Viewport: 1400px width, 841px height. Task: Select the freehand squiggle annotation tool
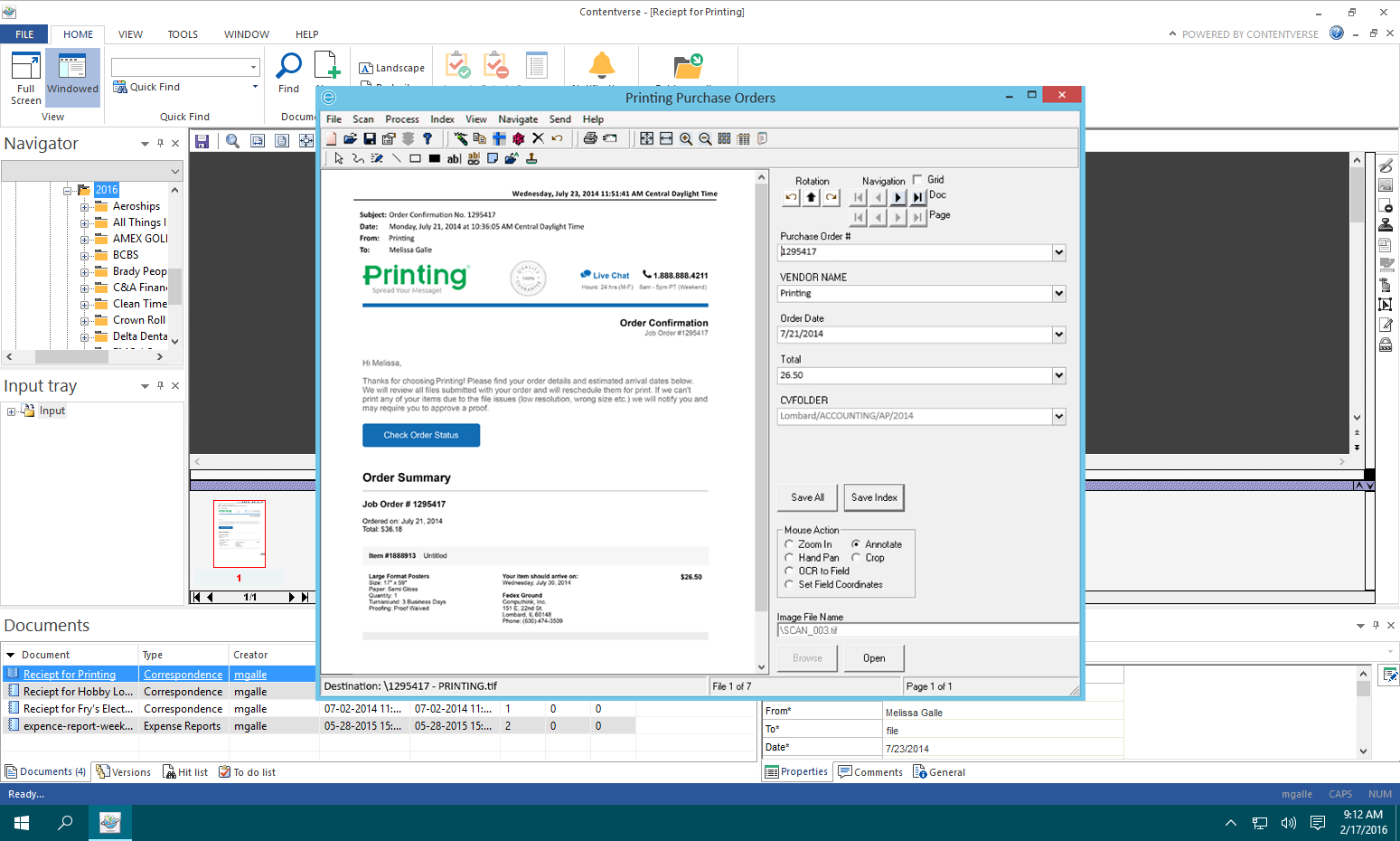coord(358,158)
